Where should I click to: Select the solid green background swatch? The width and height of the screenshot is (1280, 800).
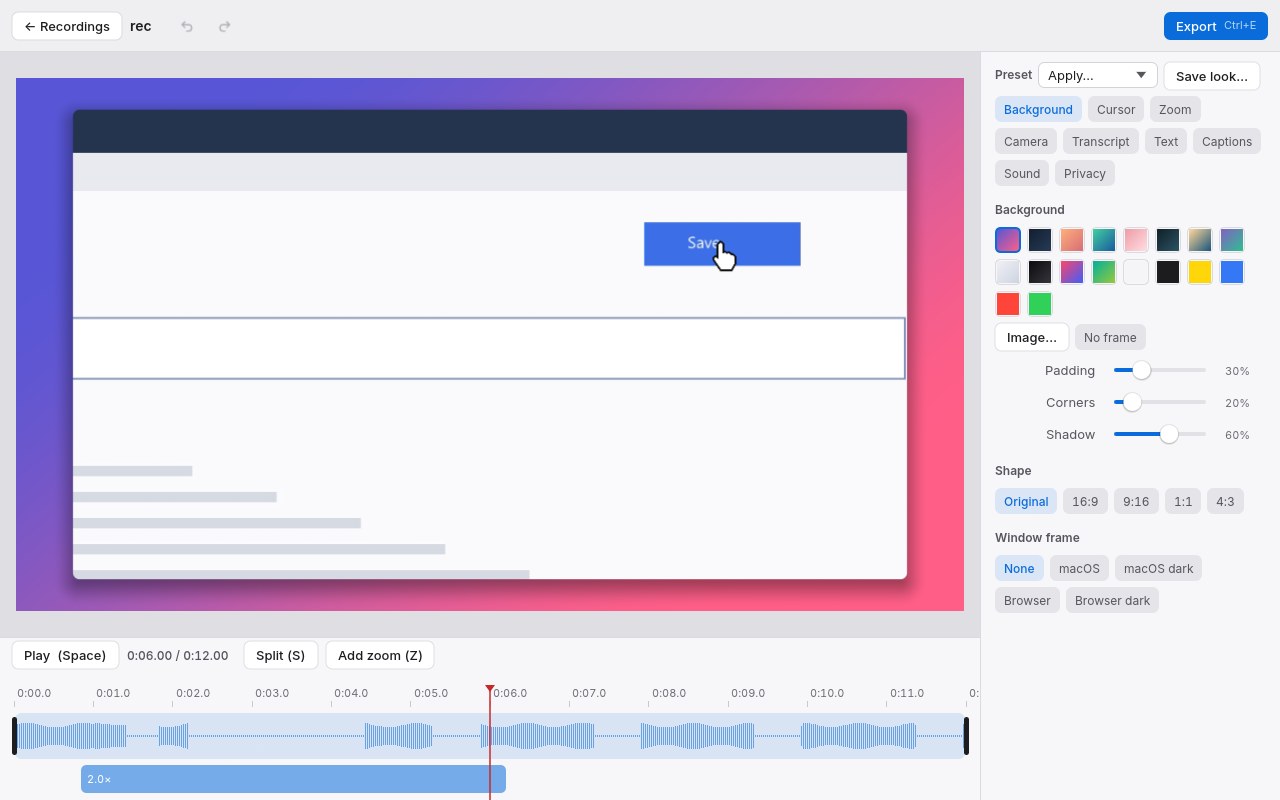1040,304
